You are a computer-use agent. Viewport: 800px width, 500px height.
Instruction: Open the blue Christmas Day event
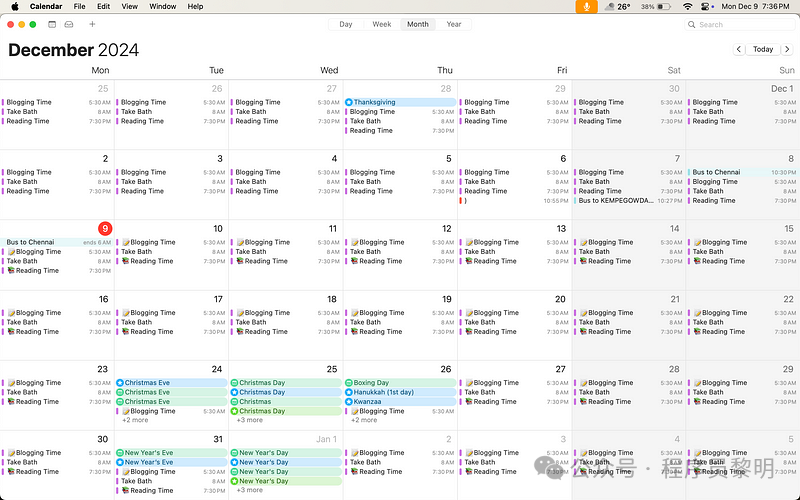click(x=286, y=392)
